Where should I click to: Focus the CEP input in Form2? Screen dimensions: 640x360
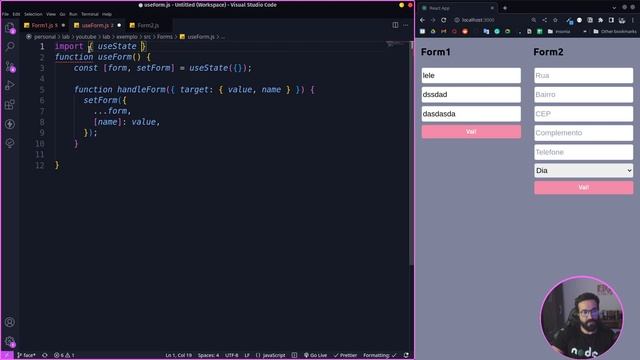583,114
